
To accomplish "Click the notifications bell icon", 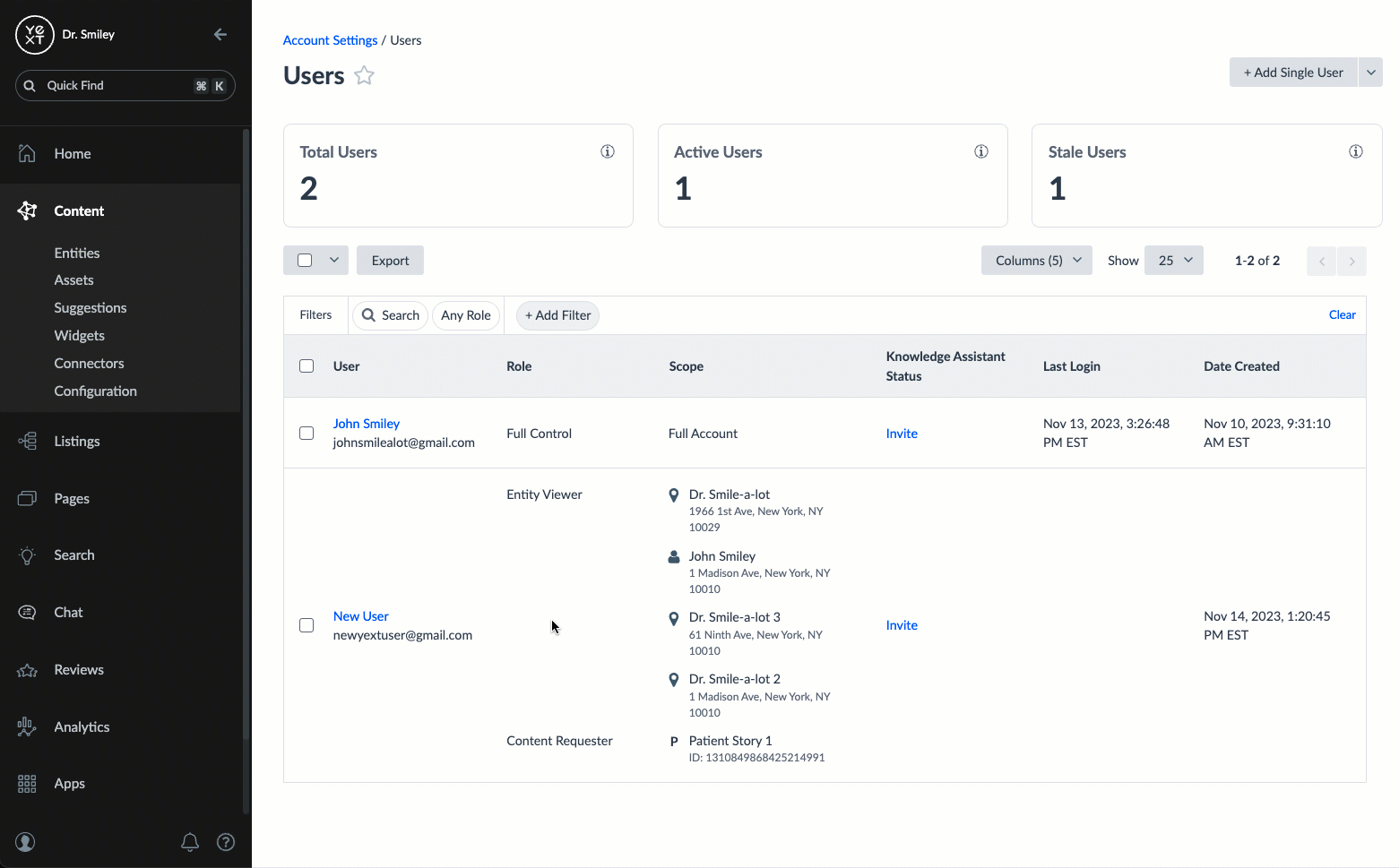I will [190, 842].
